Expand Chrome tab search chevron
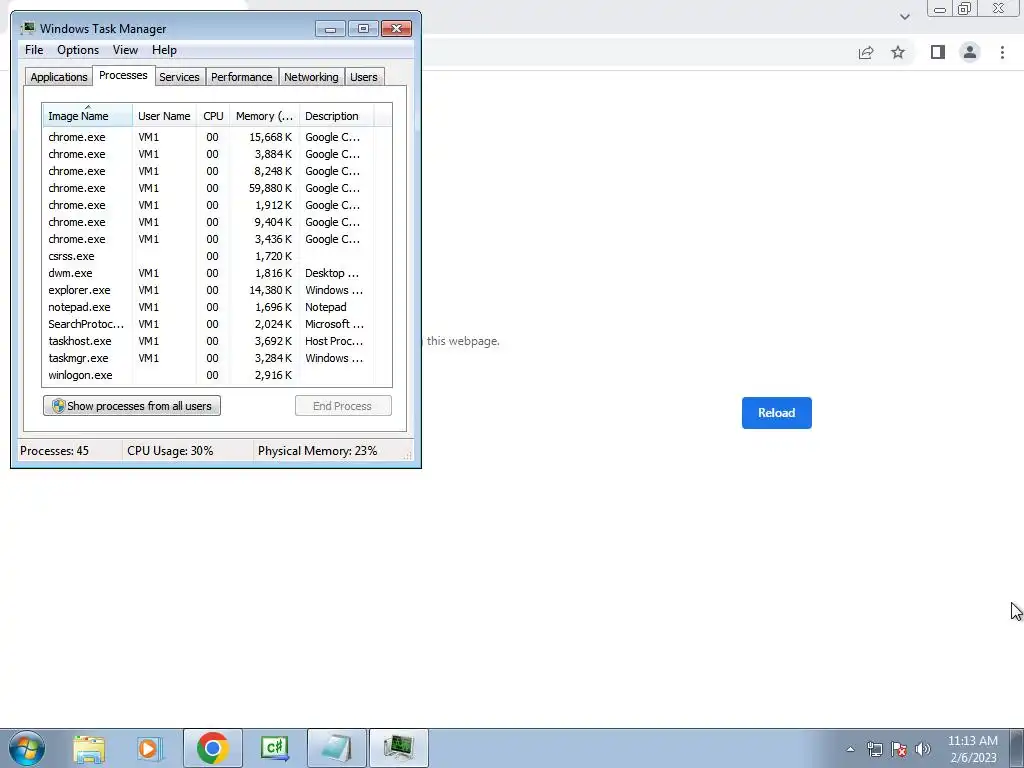Image resolution: width=1024 pixels, height=768 pixels. [x=904, y=17]
